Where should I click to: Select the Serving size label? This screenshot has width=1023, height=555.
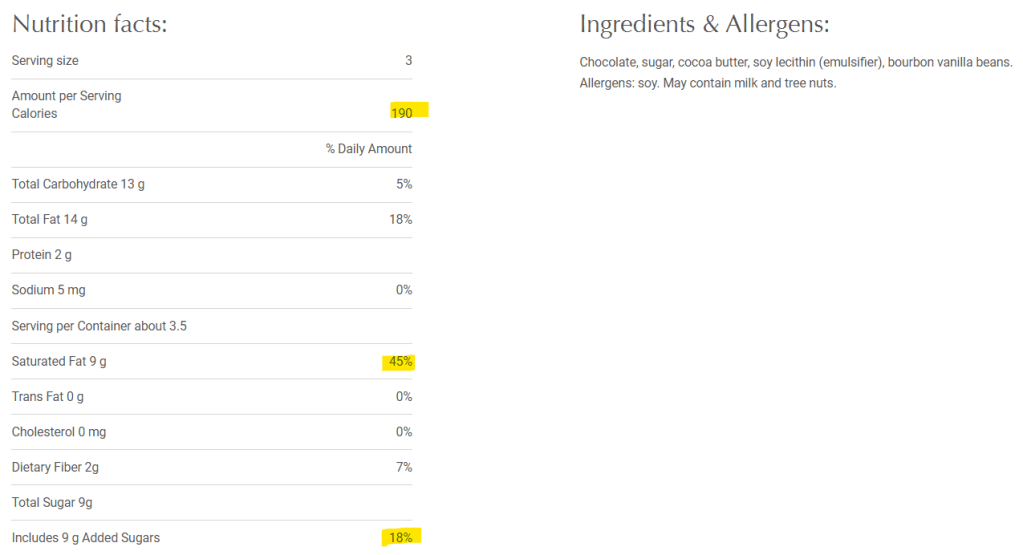click(45, 61)
